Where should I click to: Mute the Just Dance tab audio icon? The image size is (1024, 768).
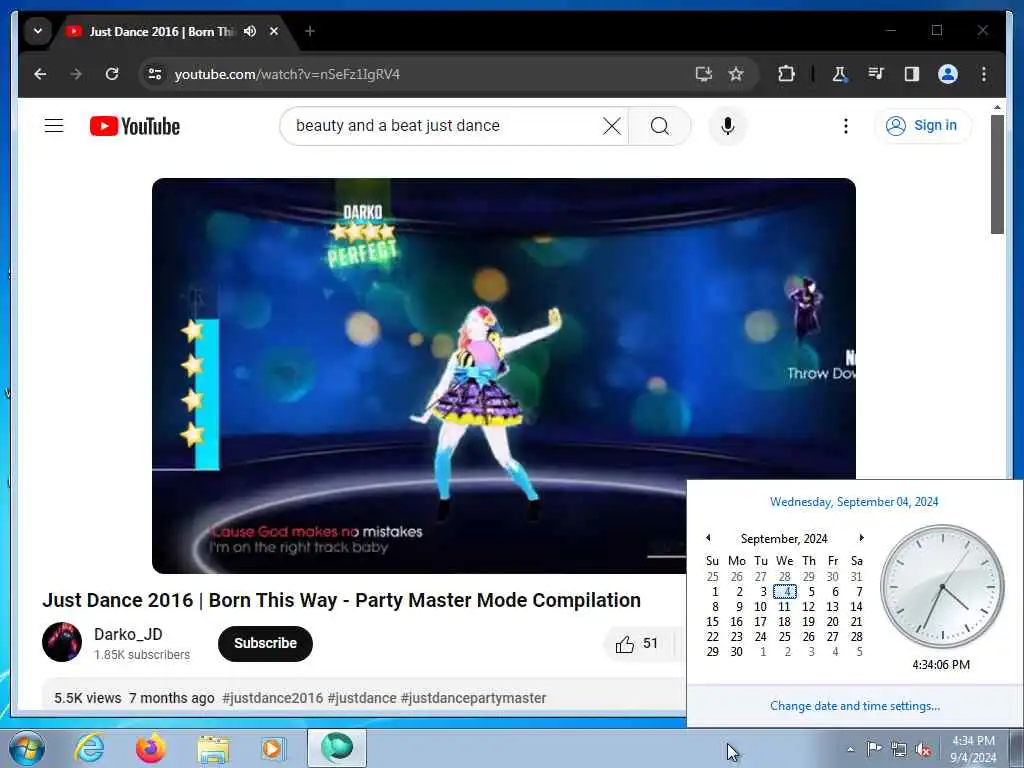(249, 31)
